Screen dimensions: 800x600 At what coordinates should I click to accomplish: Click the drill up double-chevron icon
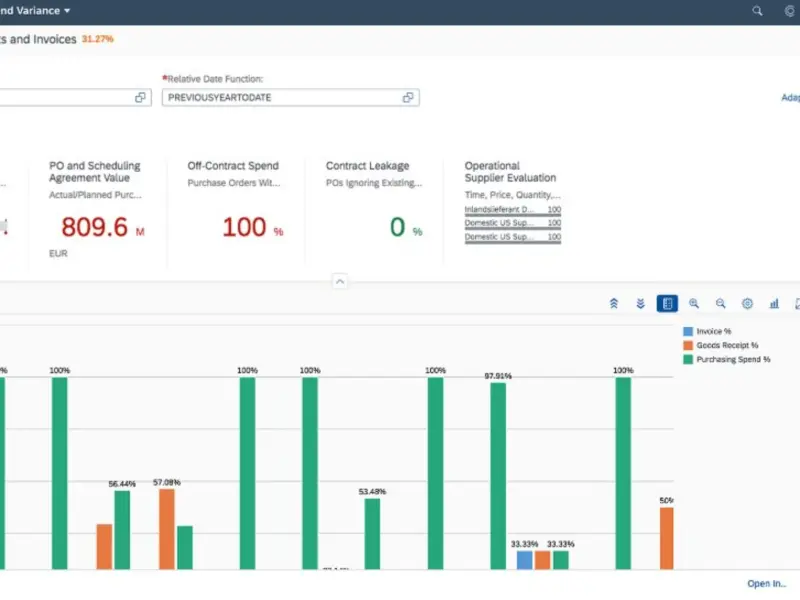[x=614, y=304]
